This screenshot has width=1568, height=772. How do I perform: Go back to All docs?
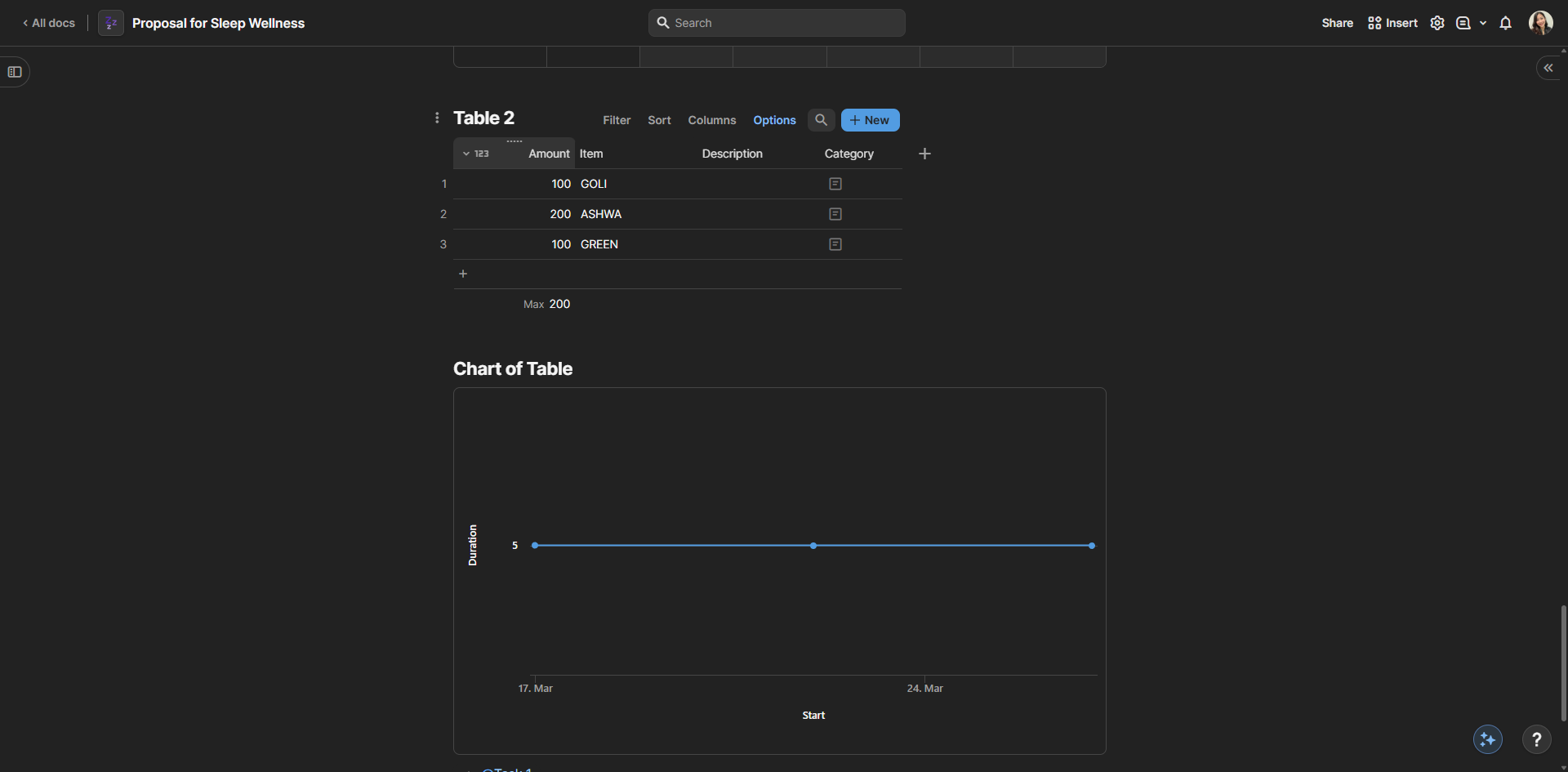(49, 23)
